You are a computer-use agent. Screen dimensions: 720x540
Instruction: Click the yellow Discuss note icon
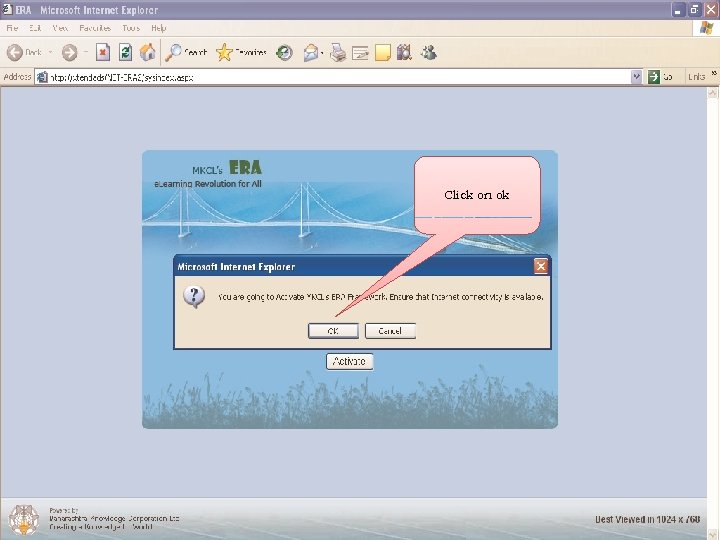click(382, 53)
